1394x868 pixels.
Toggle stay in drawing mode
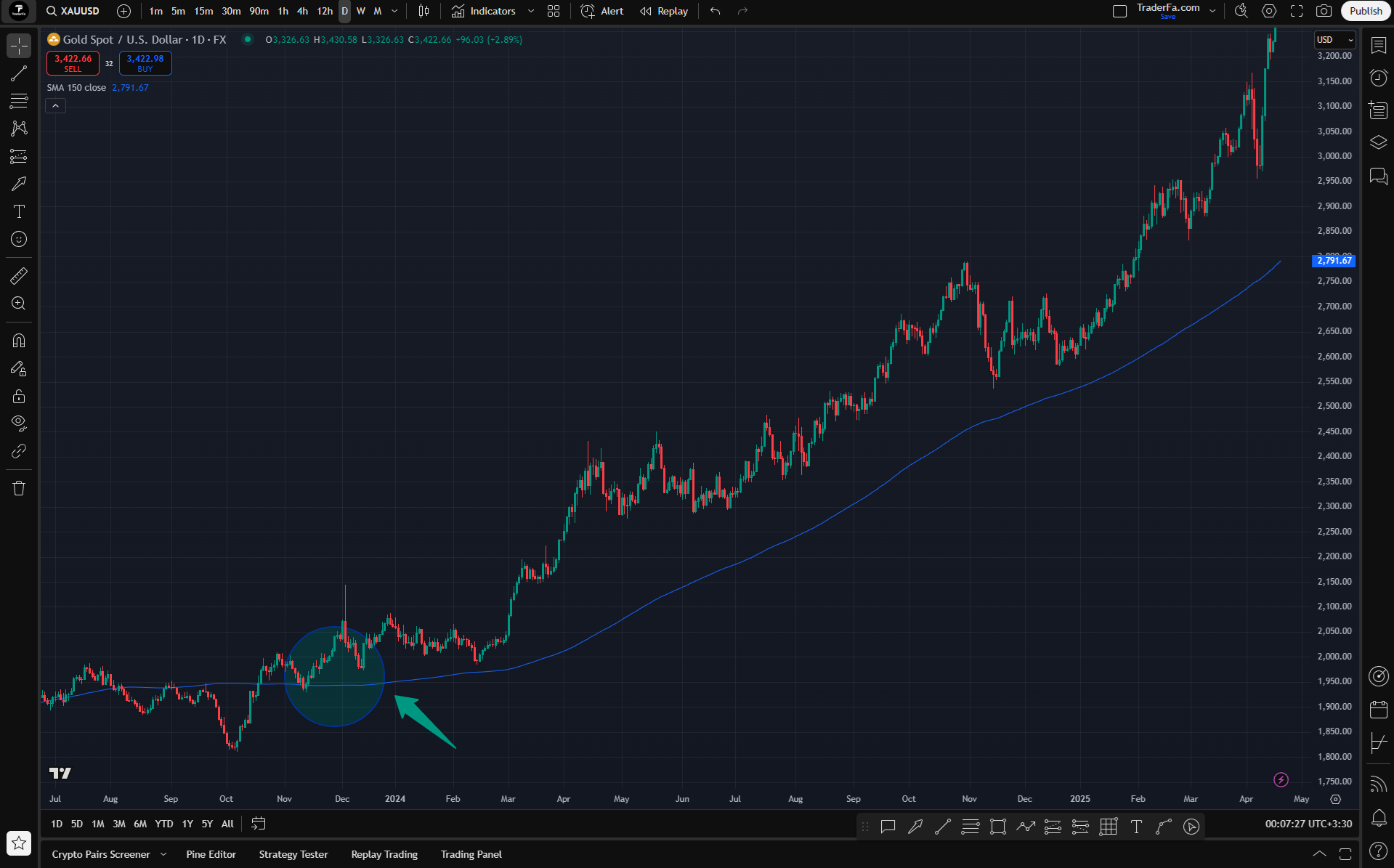19,368
